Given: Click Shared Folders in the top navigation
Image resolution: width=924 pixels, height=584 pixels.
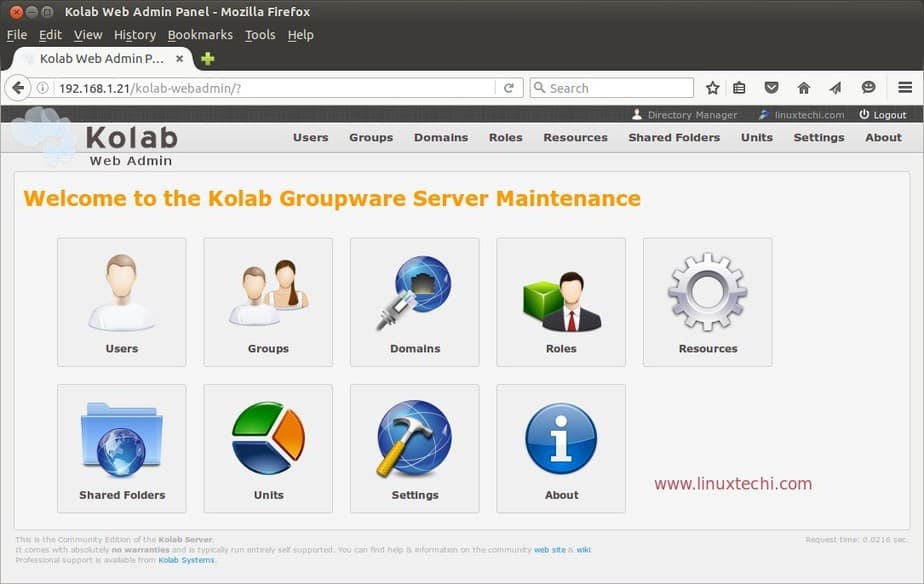Looking at the screenshot, I should click(674, 137).
